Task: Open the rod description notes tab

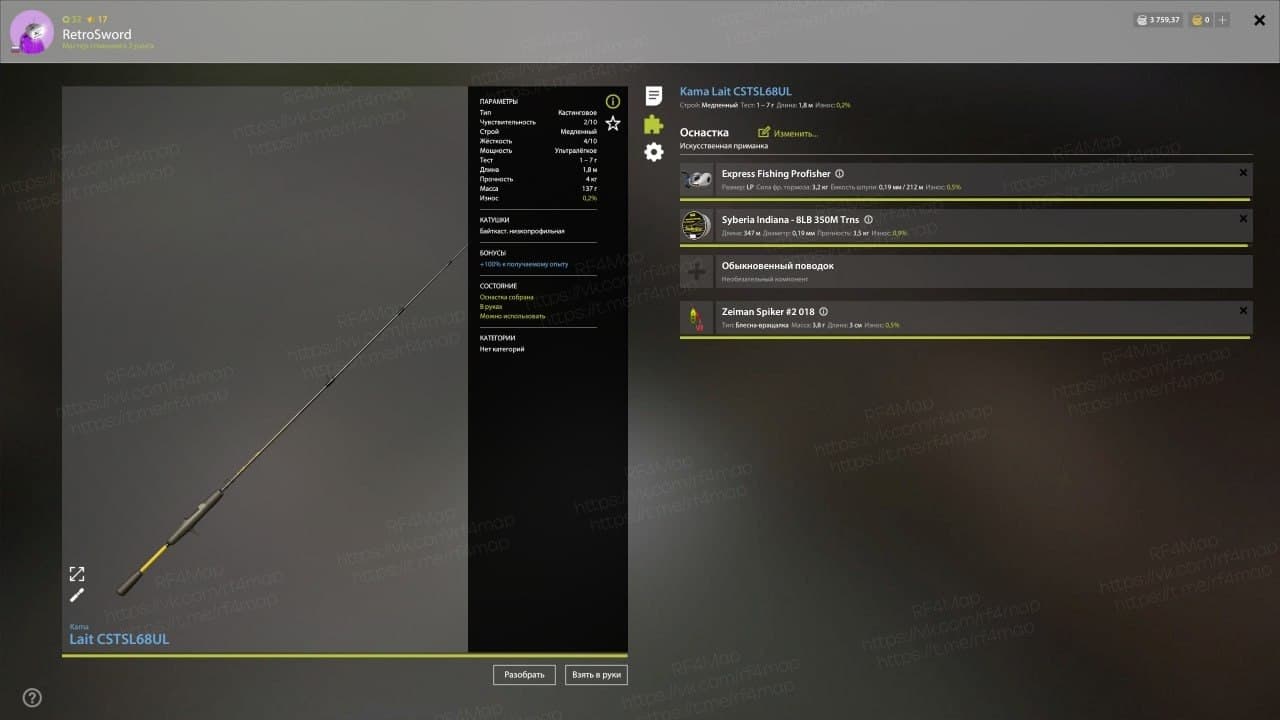Action: point(654,96)
